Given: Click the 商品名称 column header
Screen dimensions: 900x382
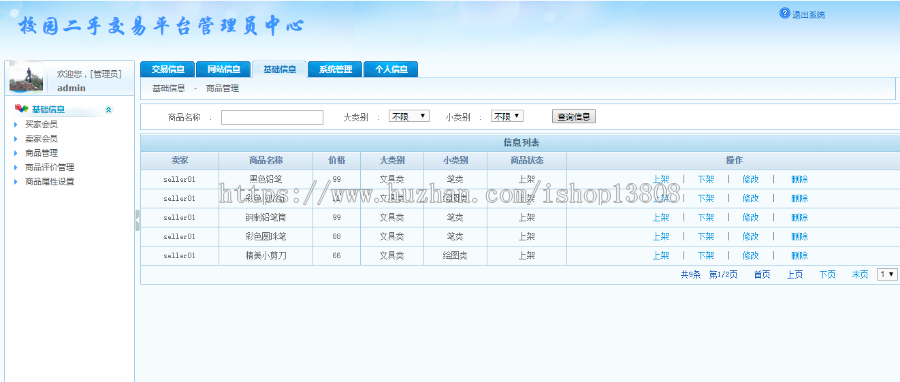Looking at the screenshot, I should coord(266,161).
